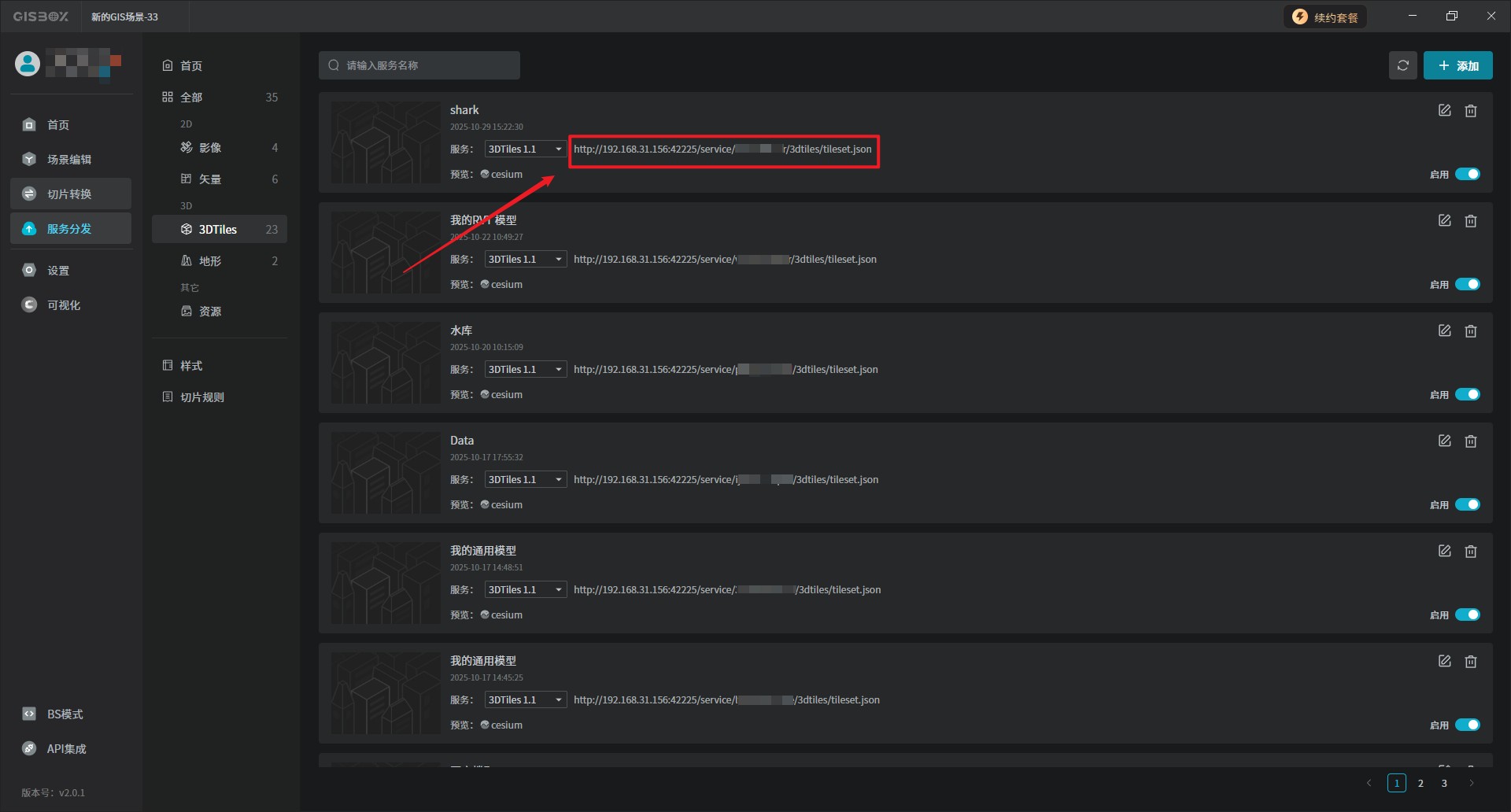Open the service type dropdown for 水库

click(525, 370)
